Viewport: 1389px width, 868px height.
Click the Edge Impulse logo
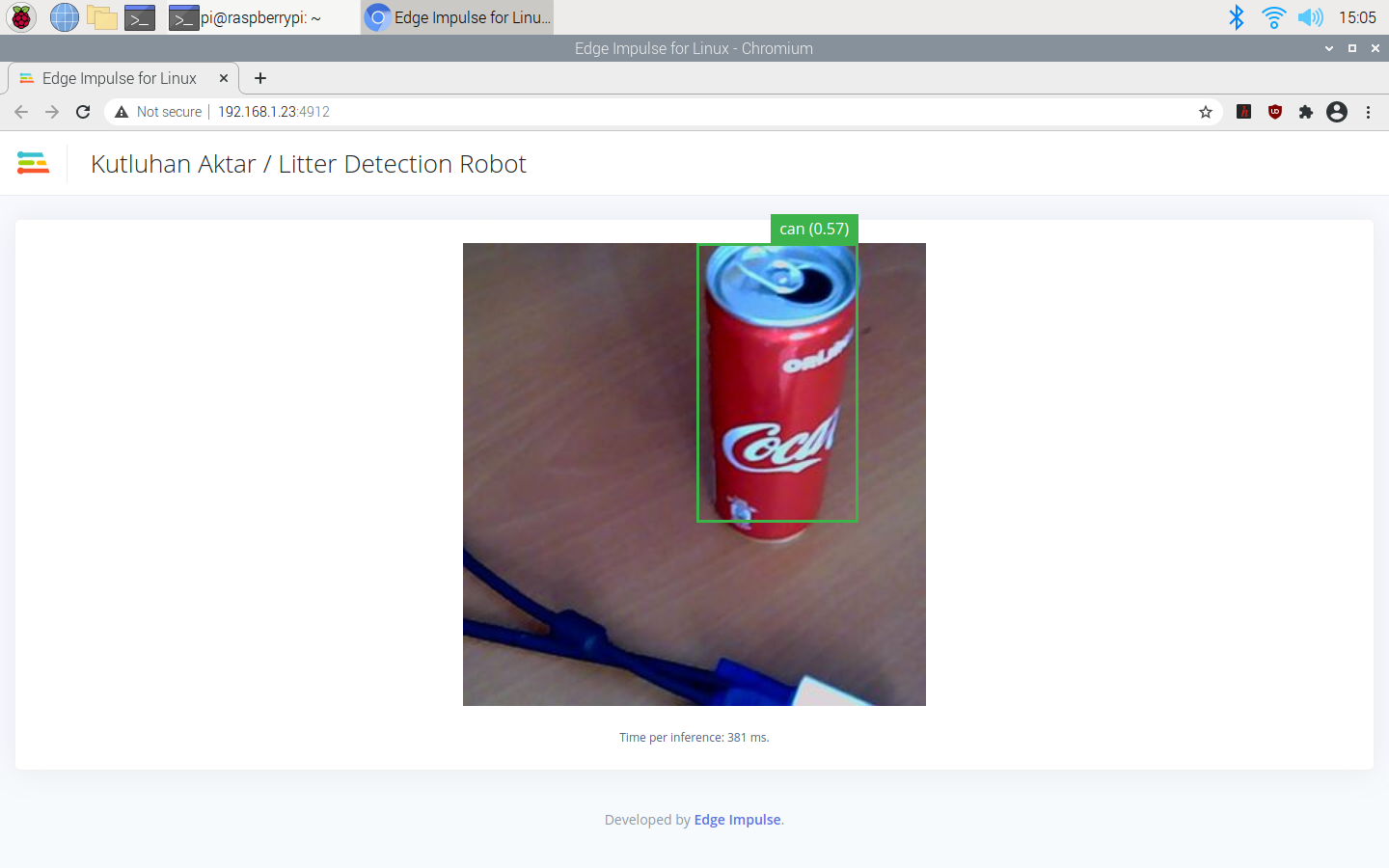(33, 163)
